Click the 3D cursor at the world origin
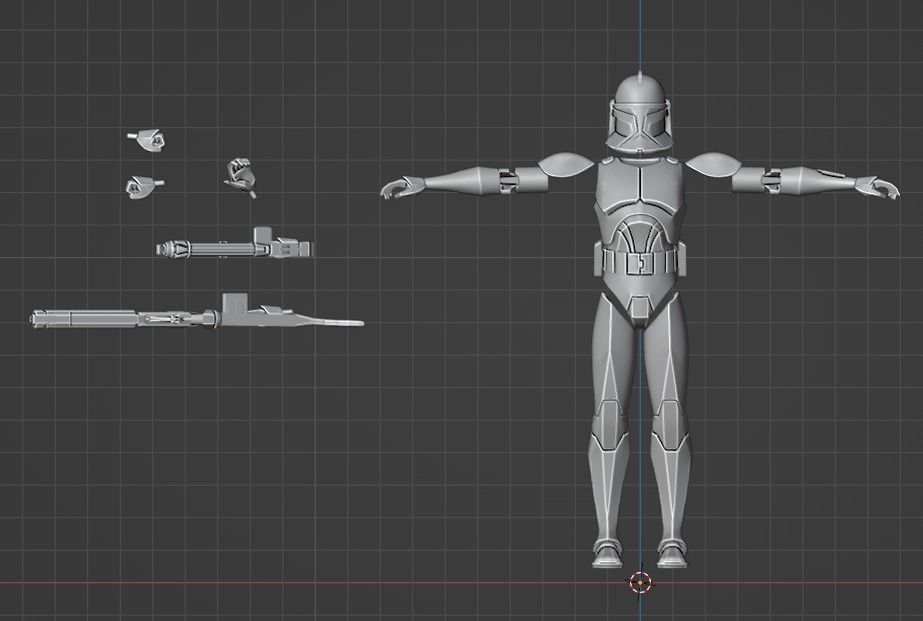 click(x=640, y=583)
